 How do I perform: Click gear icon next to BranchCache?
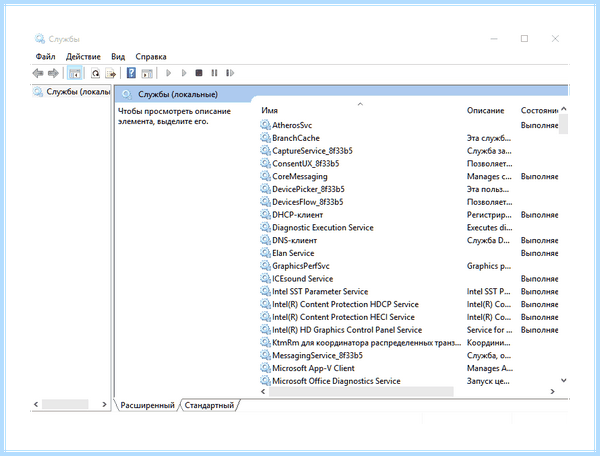point(265,138)
